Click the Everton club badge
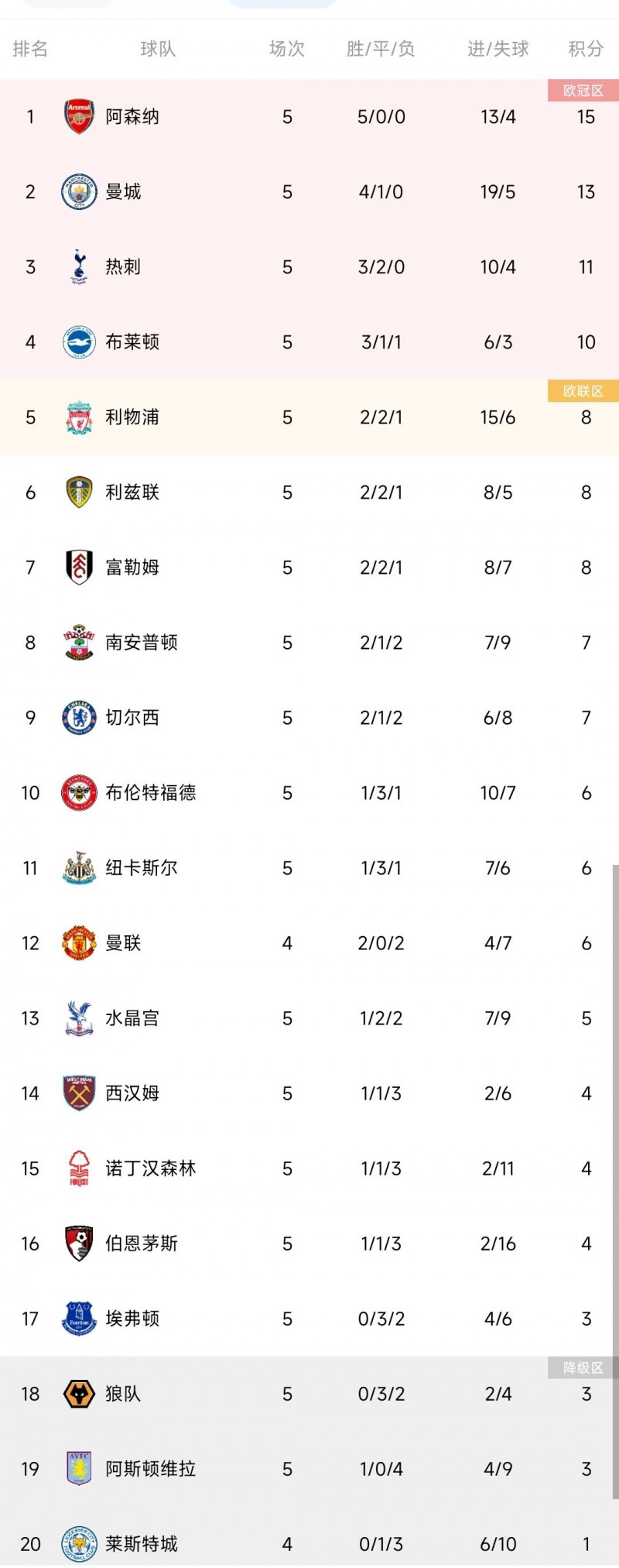 [x=79, y=1319]
